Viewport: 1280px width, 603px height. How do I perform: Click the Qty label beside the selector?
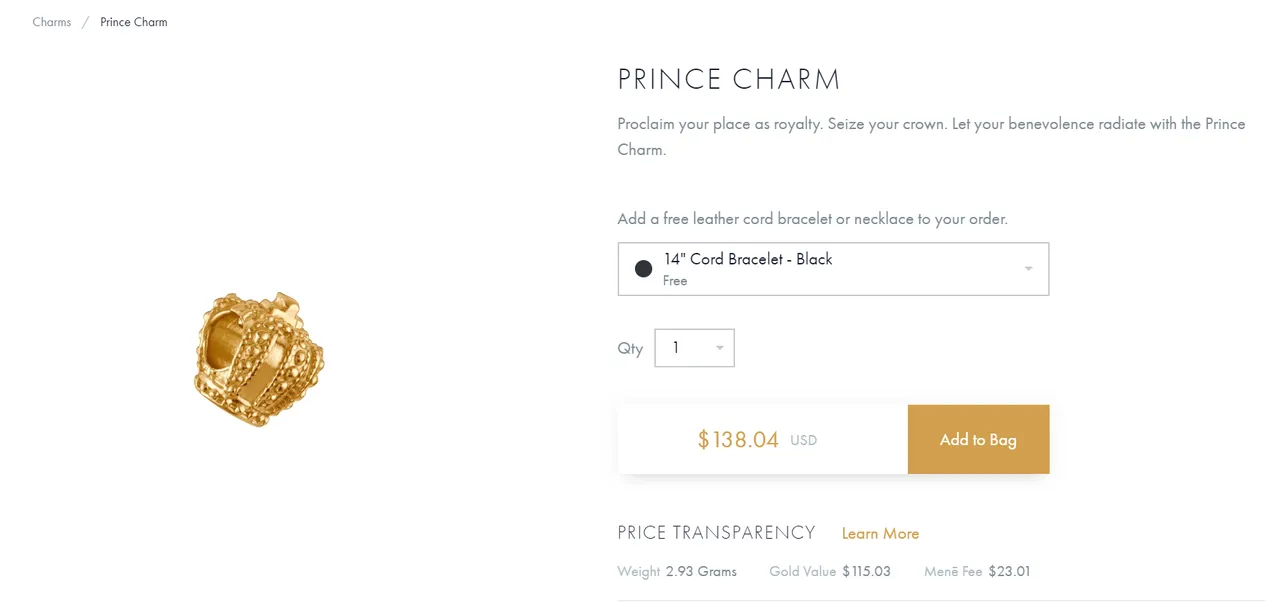[x=630, y=349]
